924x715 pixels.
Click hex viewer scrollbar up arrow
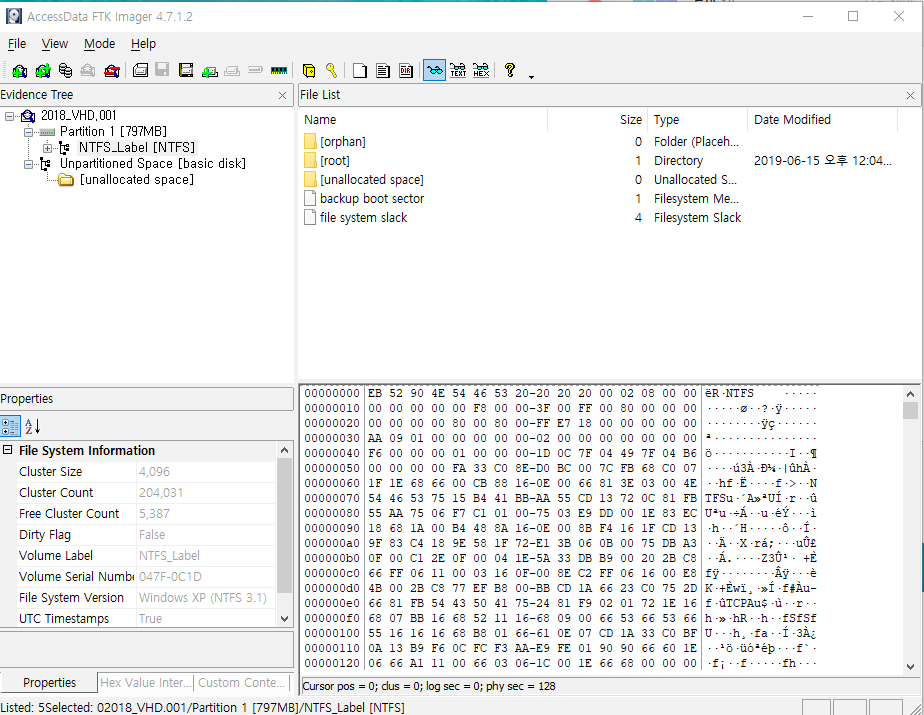tap(910, 394)
